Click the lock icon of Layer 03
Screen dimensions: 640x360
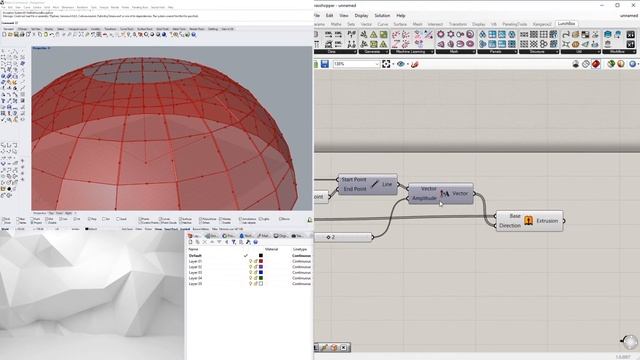256,272
